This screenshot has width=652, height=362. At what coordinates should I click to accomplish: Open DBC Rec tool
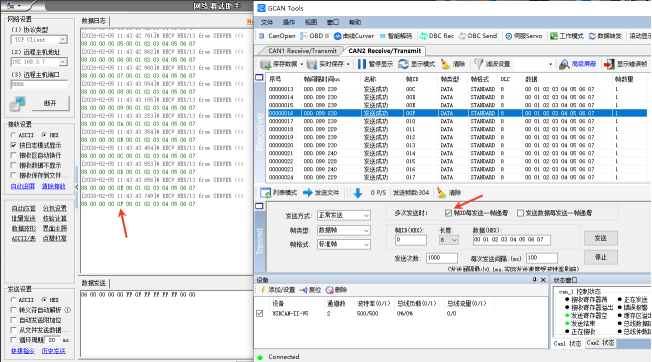coord(437,36)
